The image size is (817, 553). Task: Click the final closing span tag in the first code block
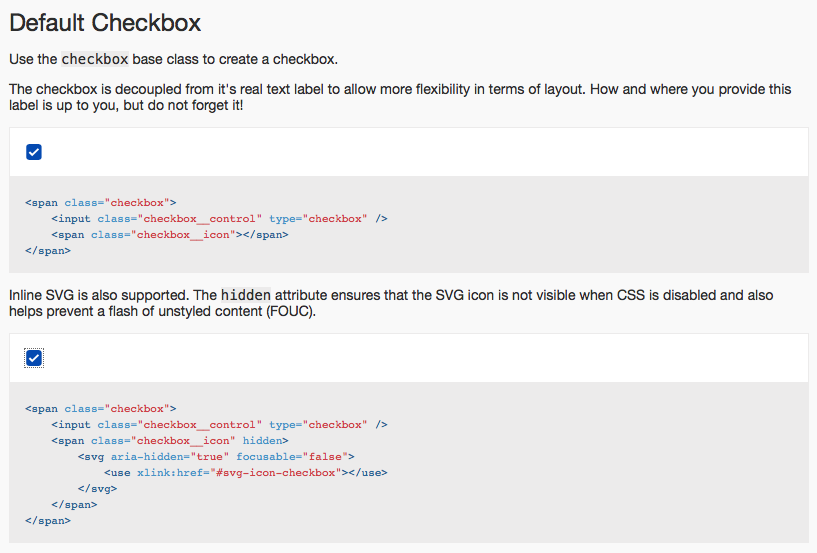tap(48, 251)
